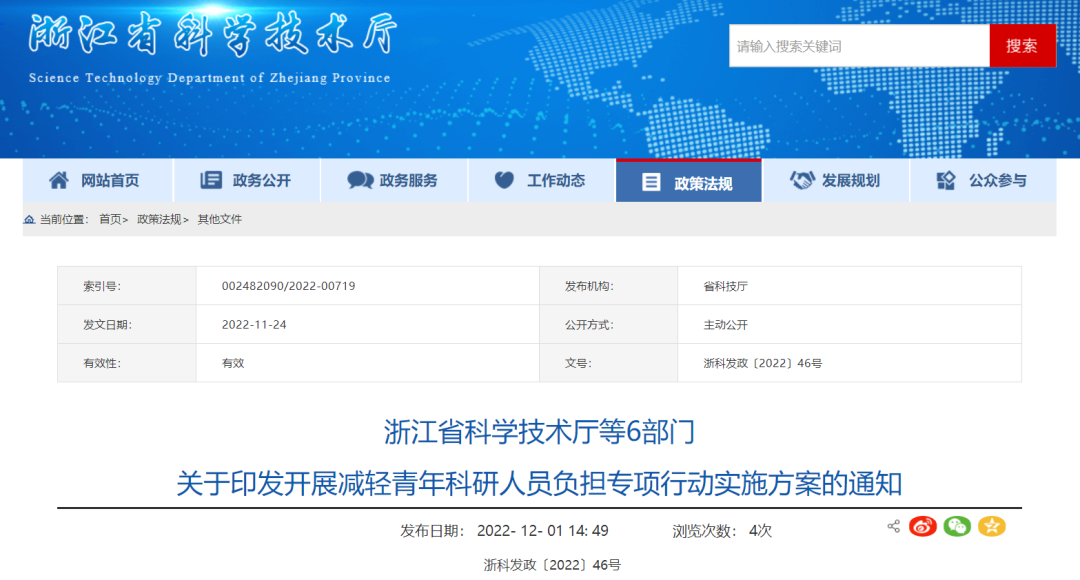Open the 公众参与 menu item
Image resolution: width=1080 pixels, height=580 pixels.
tap(997, 181)
